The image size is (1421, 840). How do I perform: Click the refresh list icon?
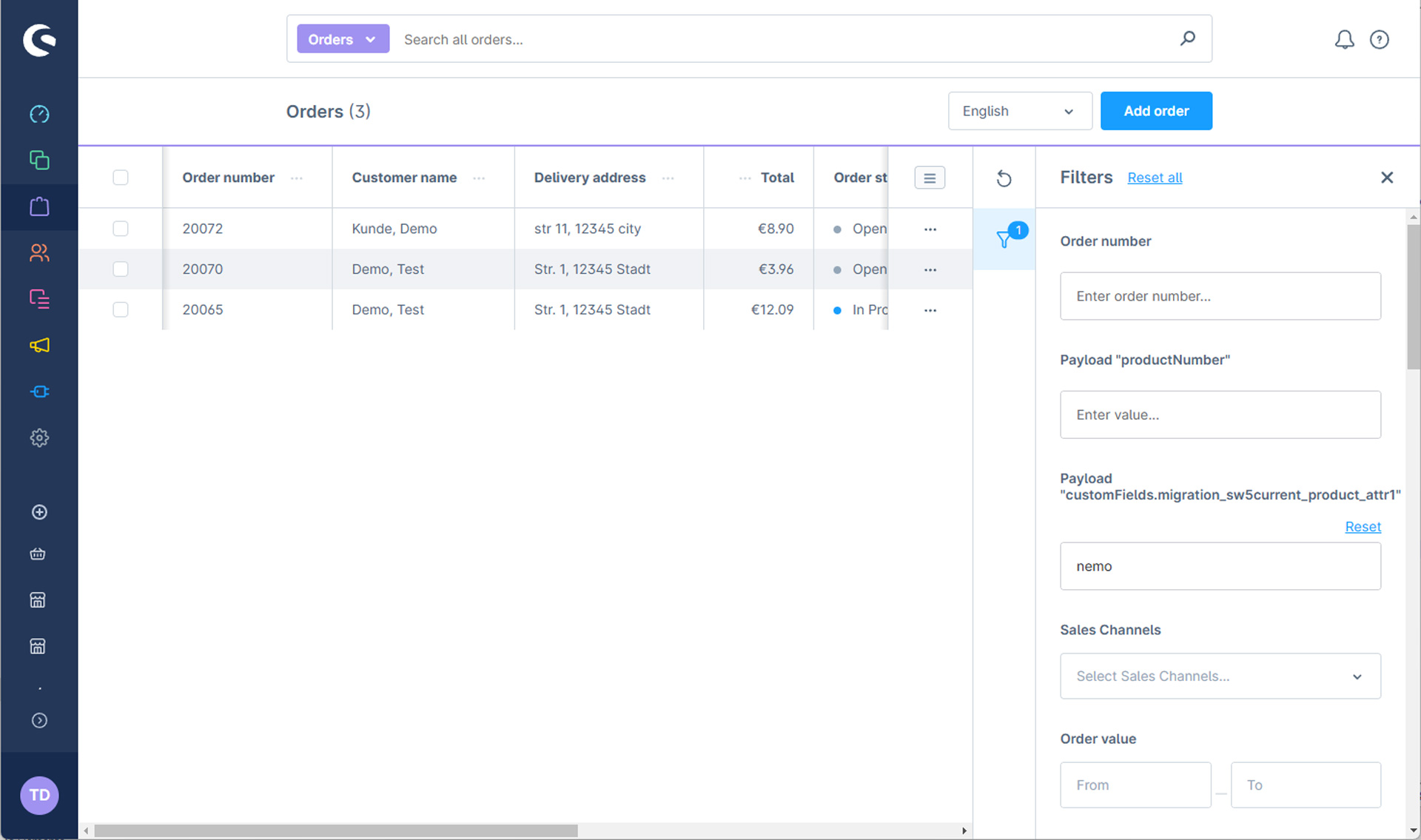click(1004, 178)
